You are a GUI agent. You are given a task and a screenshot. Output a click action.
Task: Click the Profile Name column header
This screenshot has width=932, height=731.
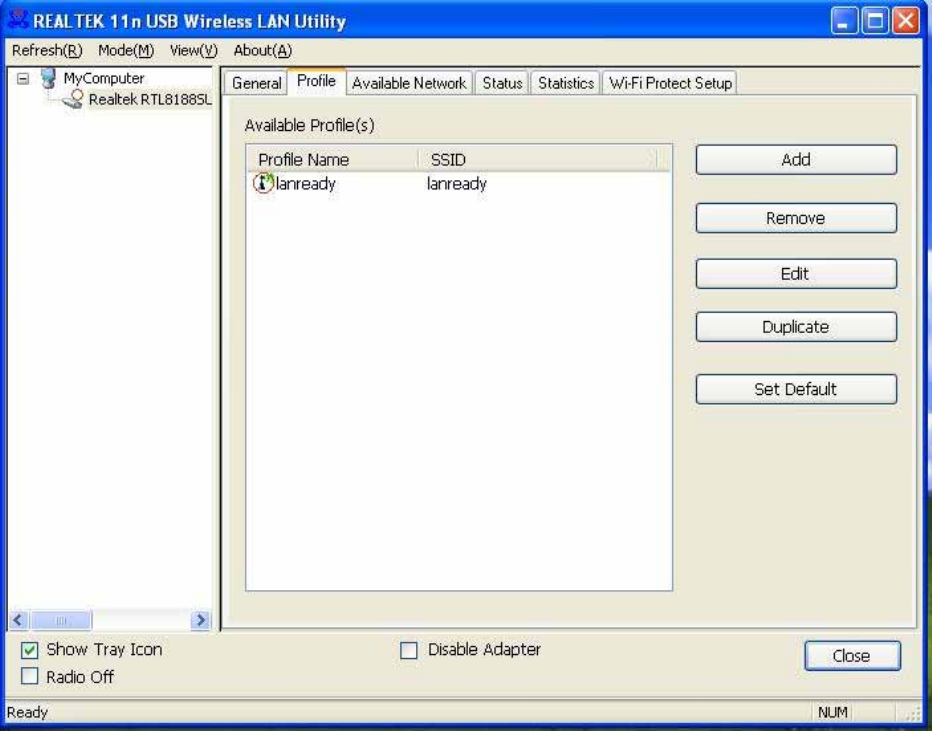click(x=333, y=159)
